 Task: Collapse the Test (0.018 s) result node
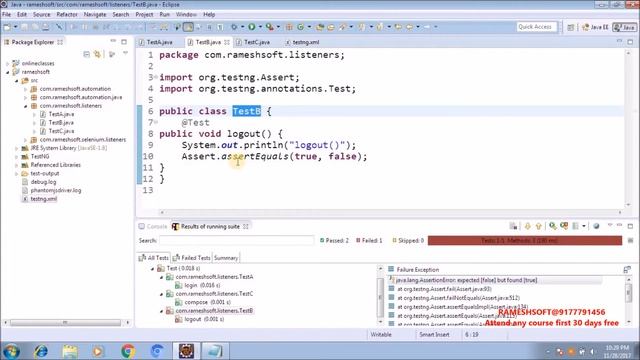[x=153, y=269]
